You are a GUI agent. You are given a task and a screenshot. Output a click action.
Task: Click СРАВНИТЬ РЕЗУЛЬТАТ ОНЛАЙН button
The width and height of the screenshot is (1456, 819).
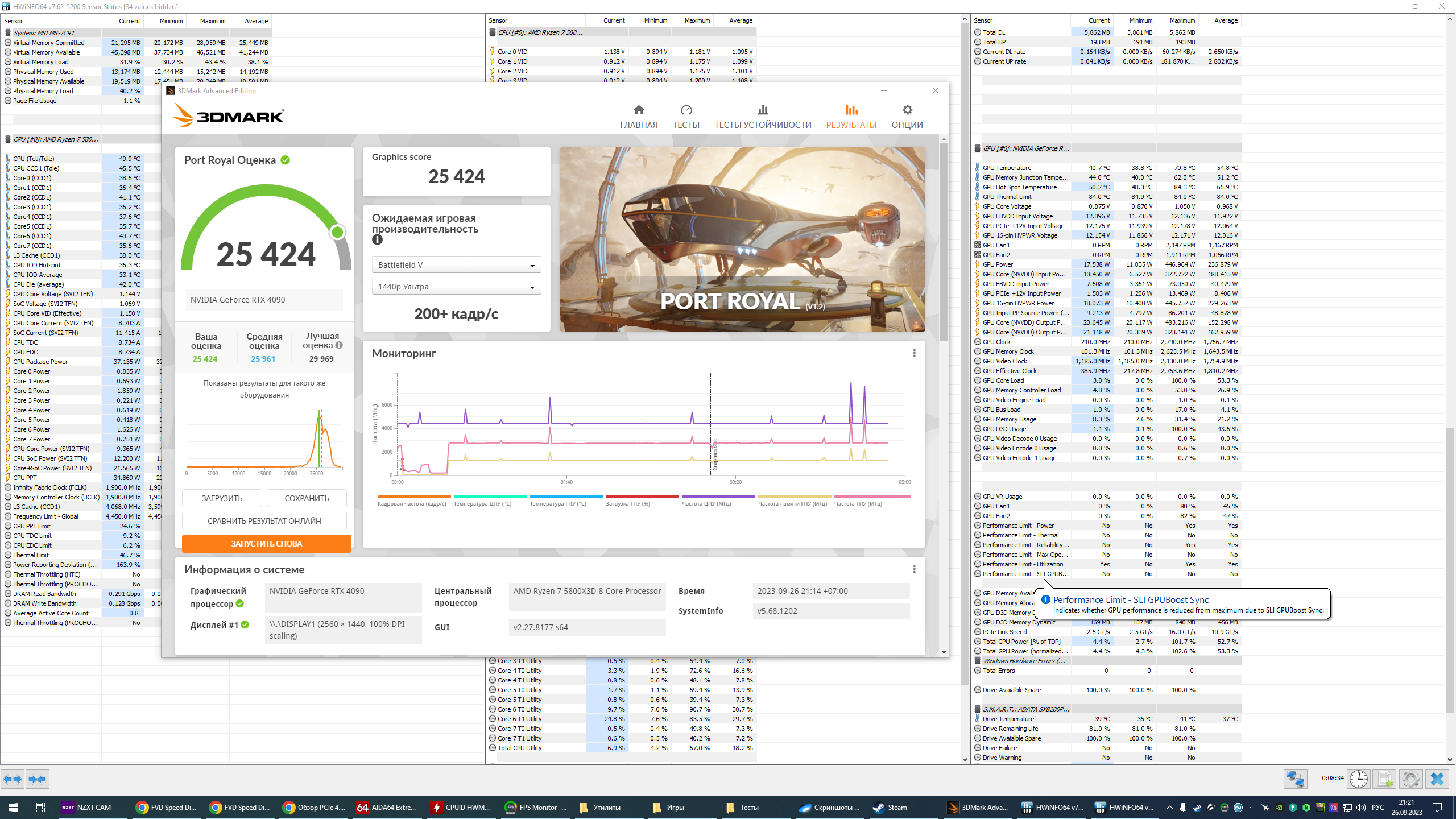(264, 521)
